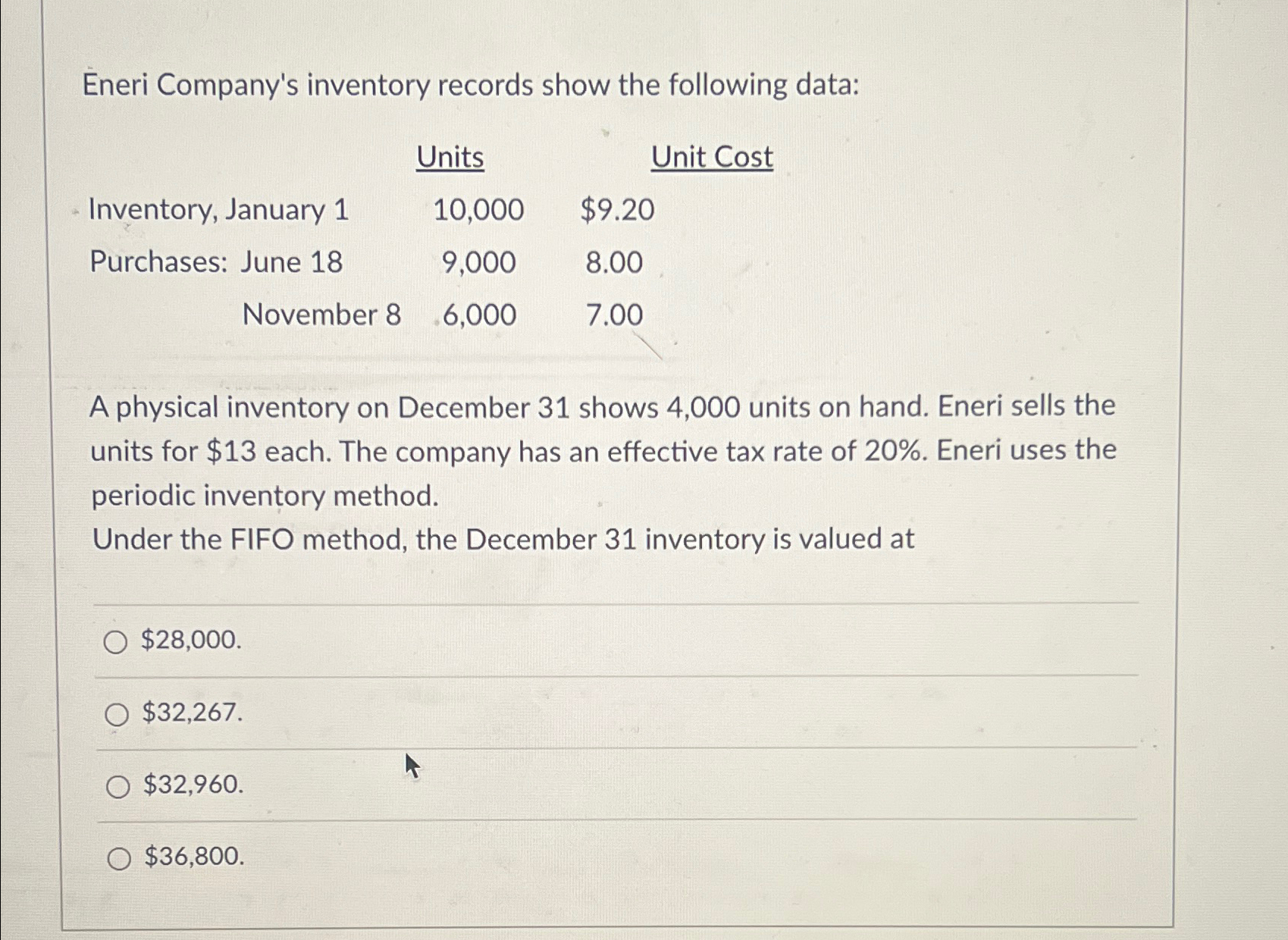This screenshot has width=1288, height=940.
Task: Click the radio button beside $32,960
Action: [117, 788]
